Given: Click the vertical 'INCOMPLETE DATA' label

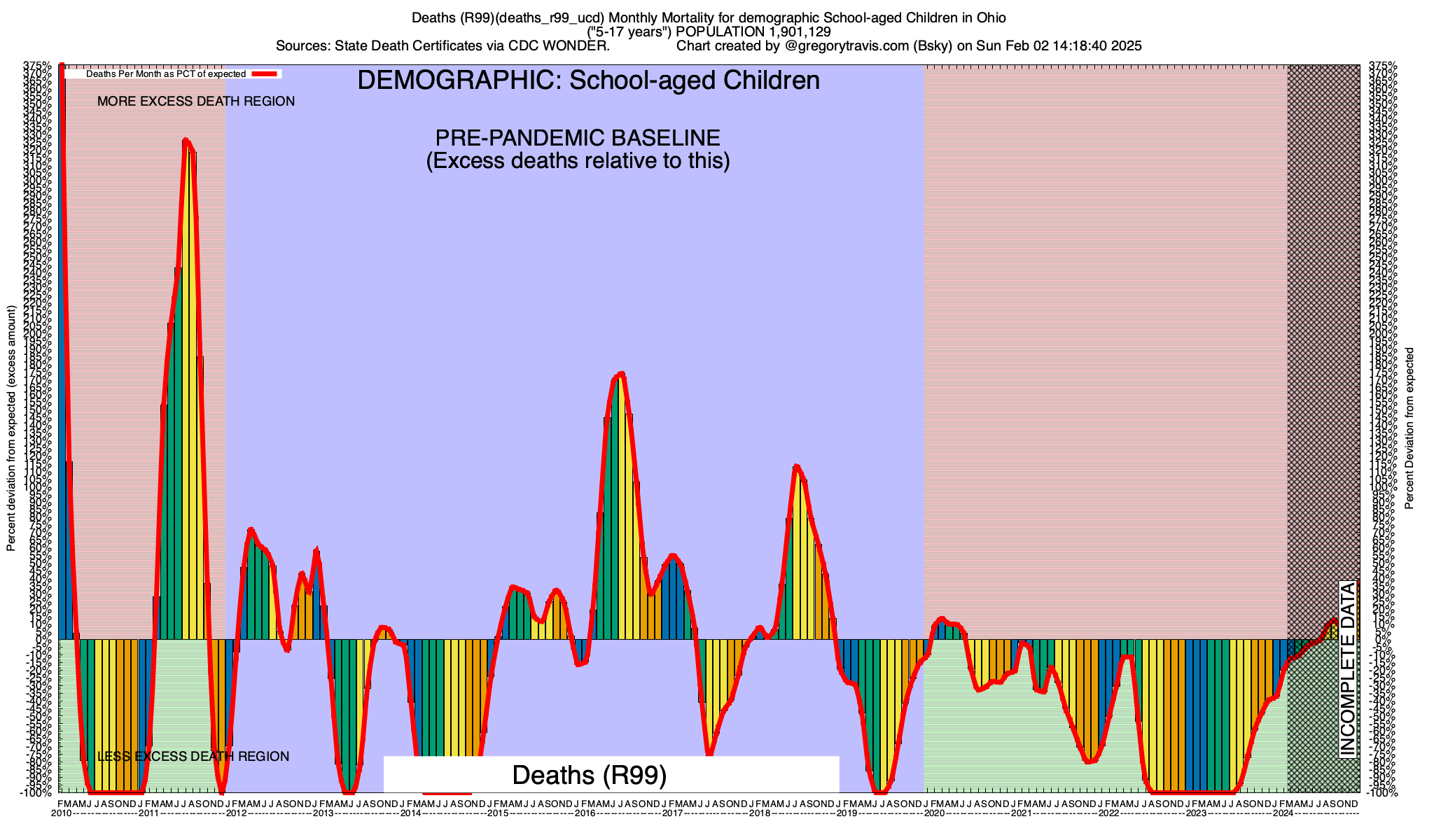Looking at the screenshot, I should [x=1347, y=668].
